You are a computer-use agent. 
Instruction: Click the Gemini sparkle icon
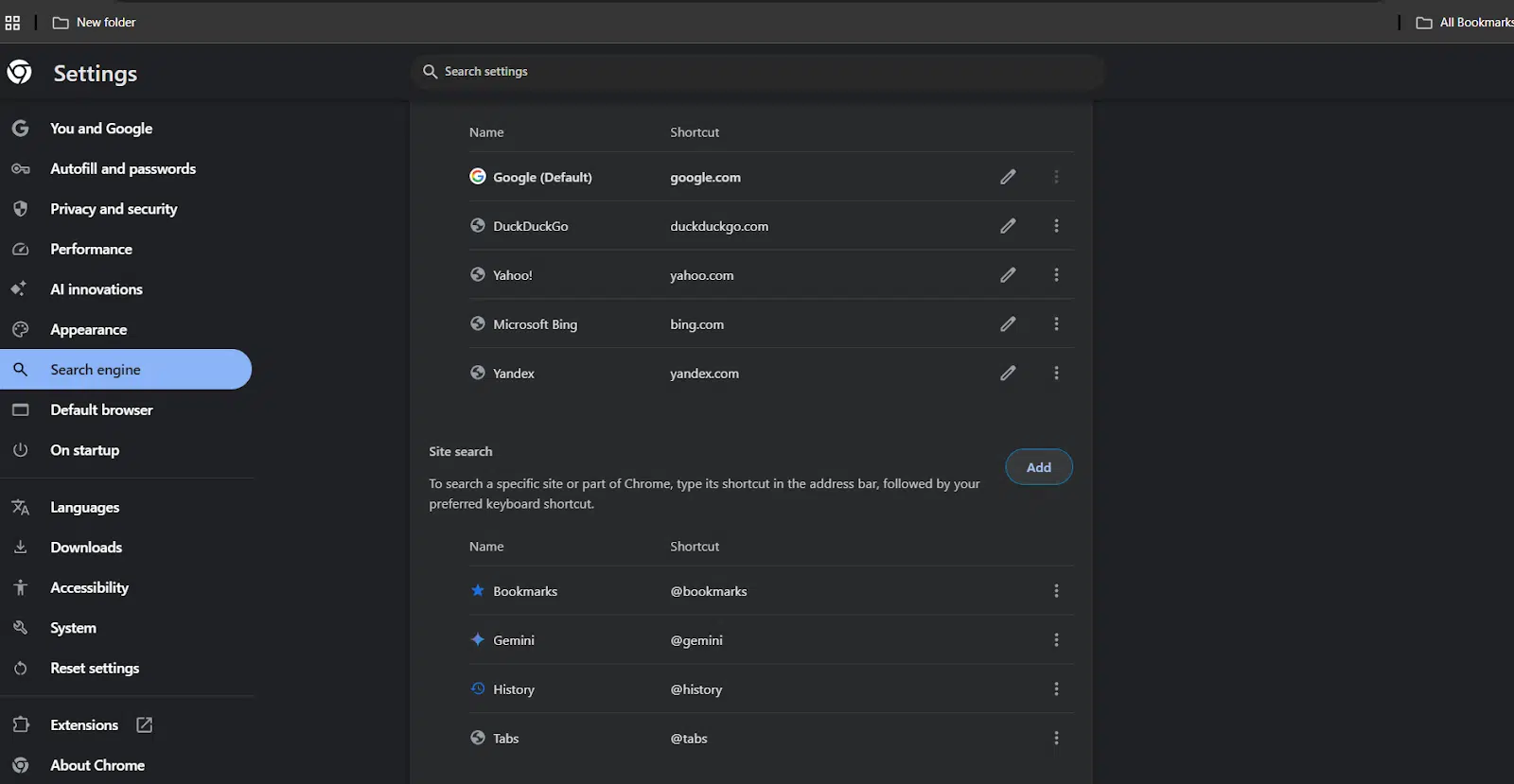(478, 640)
